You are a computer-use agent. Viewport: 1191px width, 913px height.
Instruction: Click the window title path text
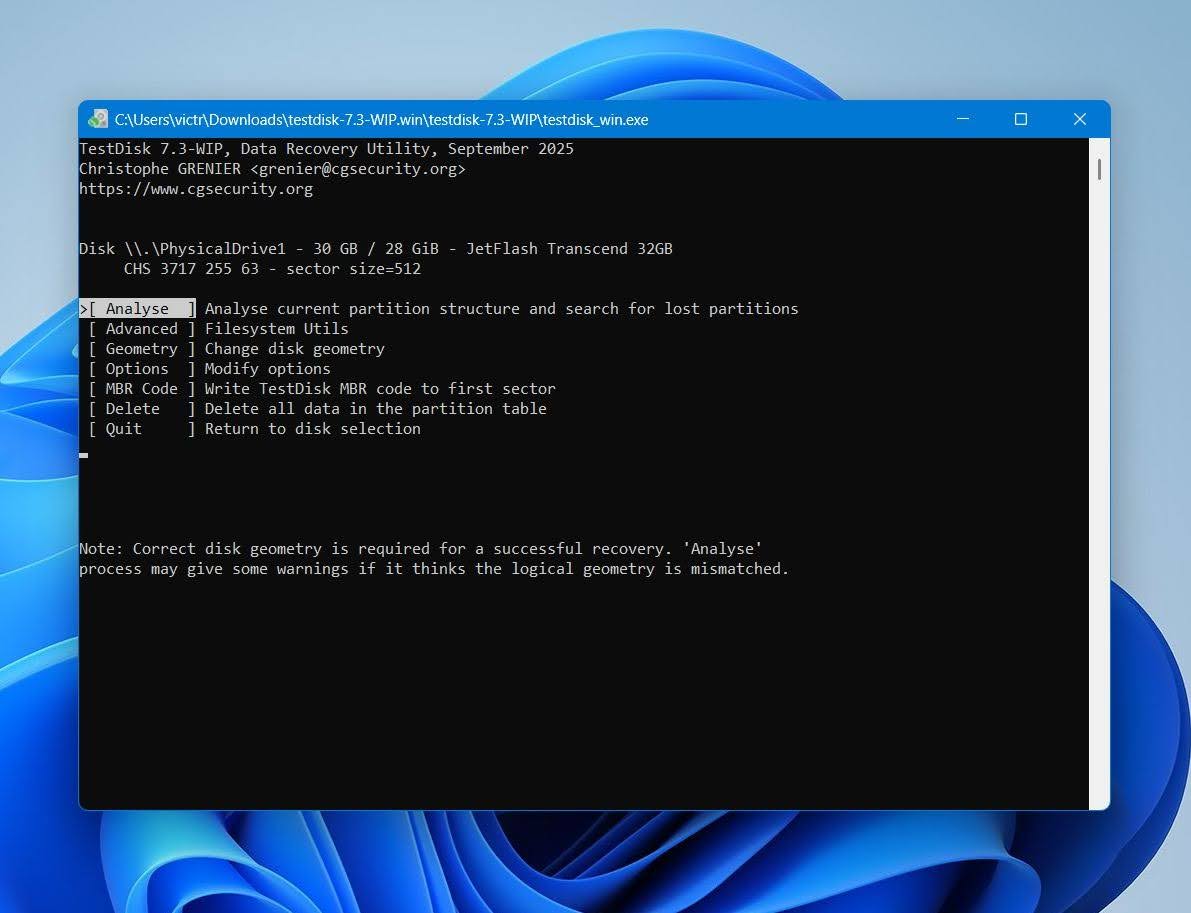[381, 119]
